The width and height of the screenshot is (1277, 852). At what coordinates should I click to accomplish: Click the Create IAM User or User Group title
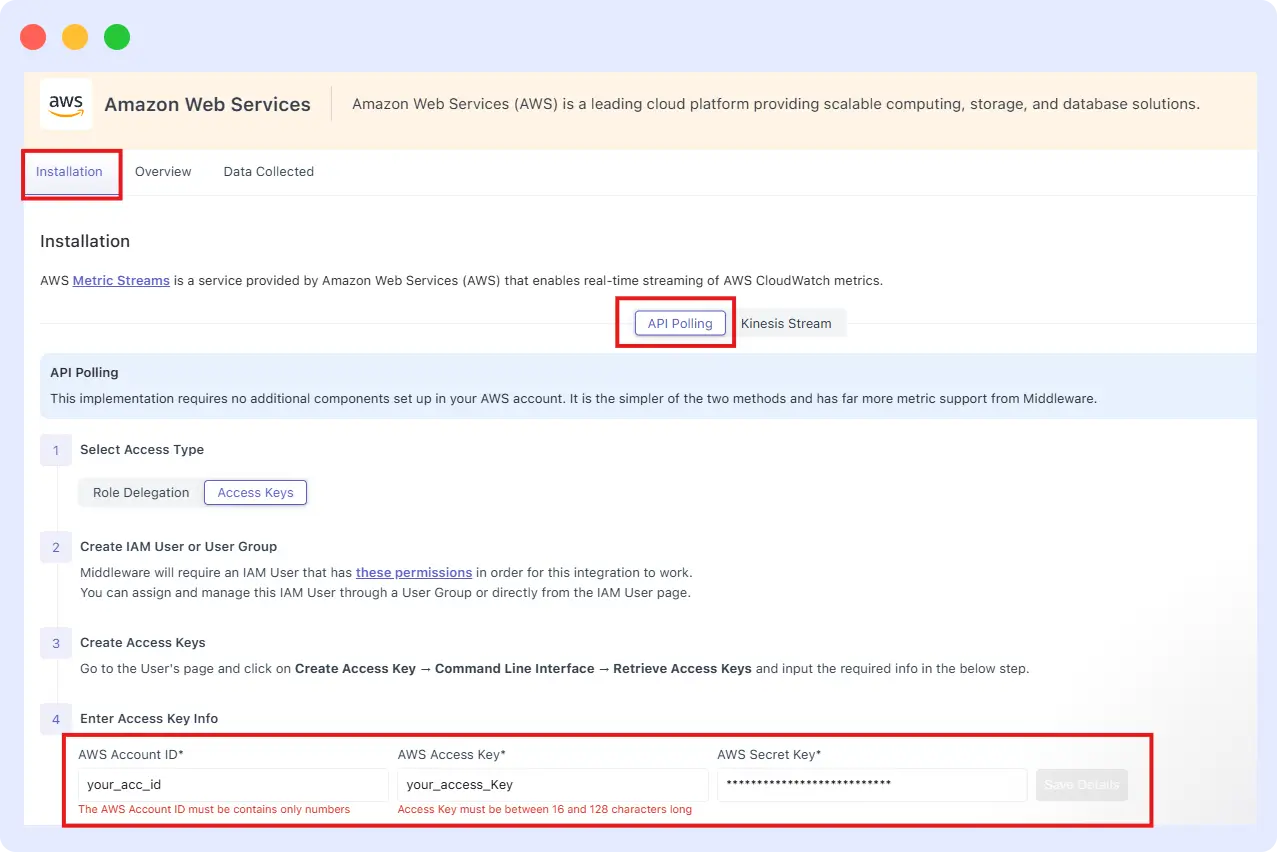(179, 547)
